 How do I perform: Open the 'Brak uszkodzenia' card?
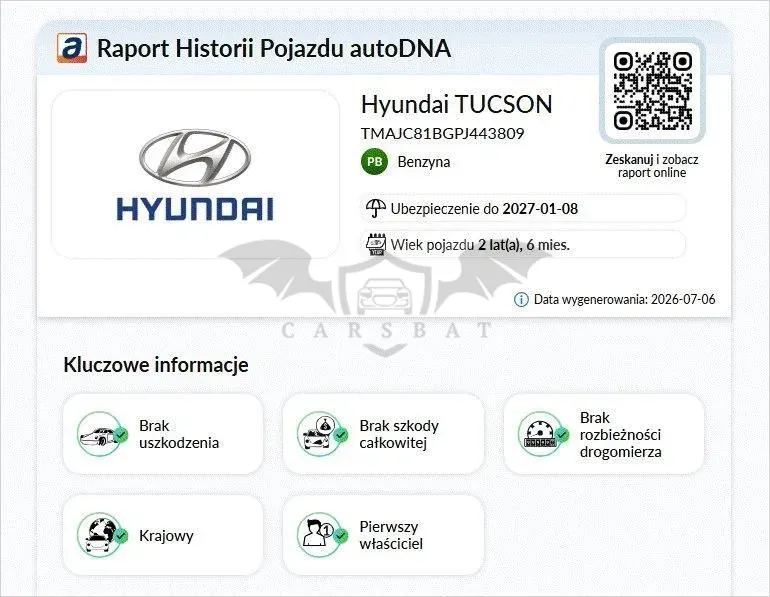163,434
